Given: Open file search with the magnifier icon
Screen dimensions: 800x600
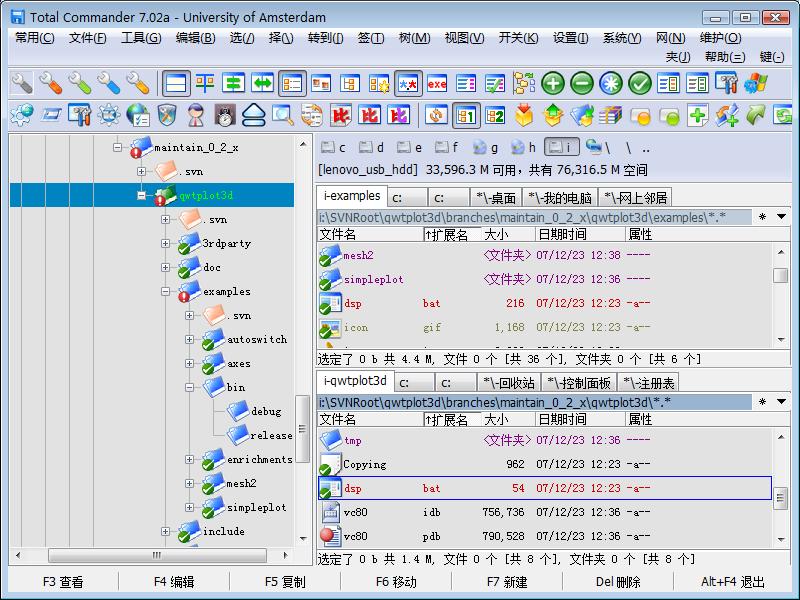Looking at the screenshot, I should [283, 115].
